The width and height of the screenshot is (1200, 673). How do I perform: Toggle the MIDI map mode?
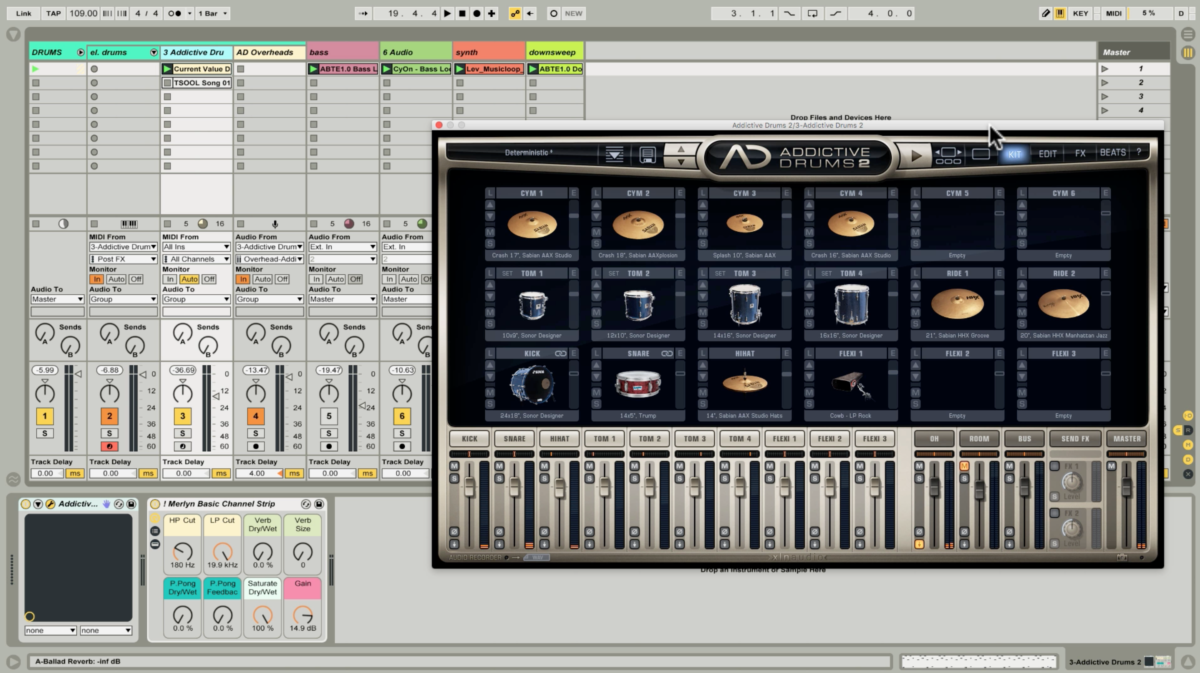1114,13
